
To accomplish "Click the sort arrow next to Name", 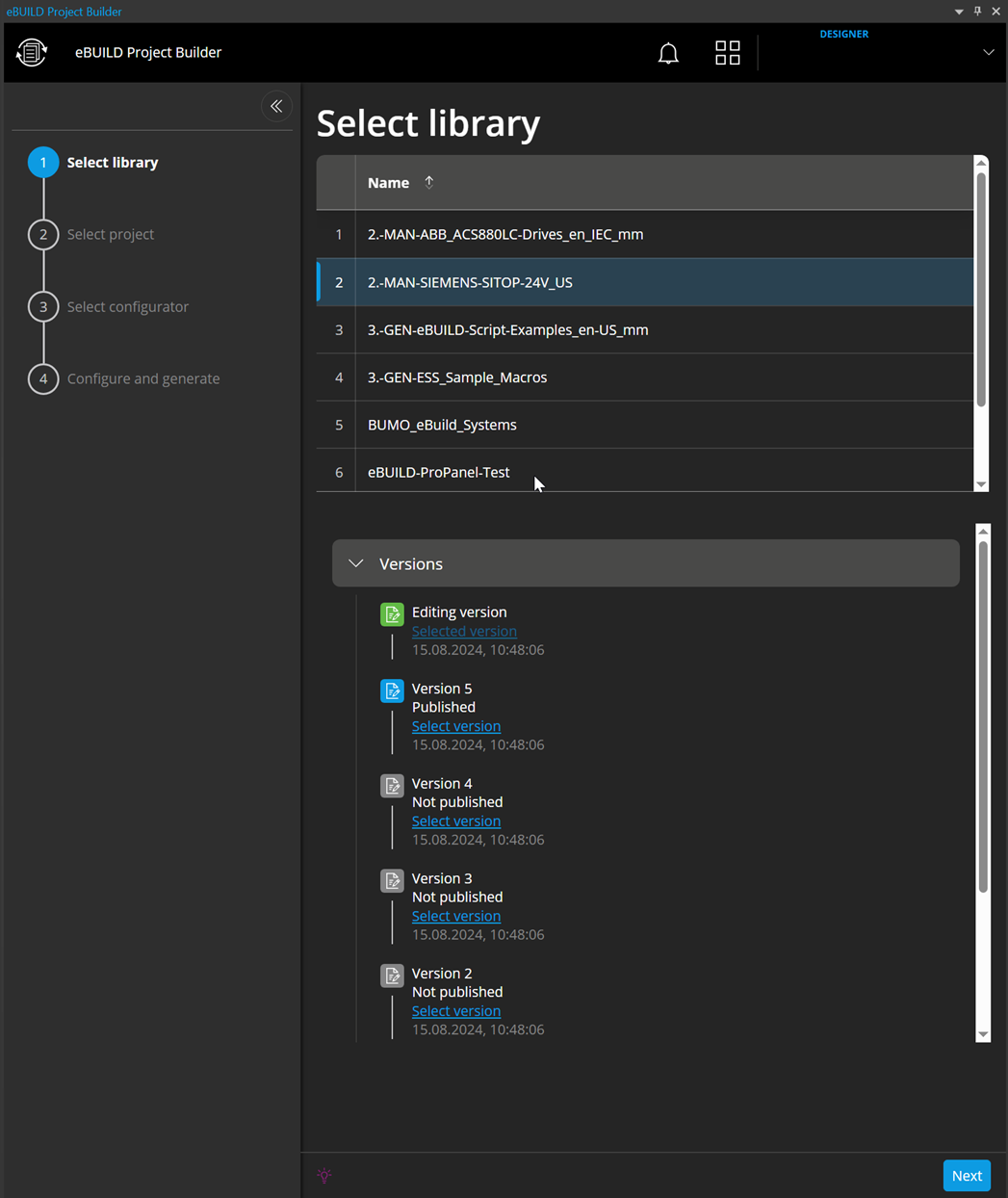I will 429,182.
